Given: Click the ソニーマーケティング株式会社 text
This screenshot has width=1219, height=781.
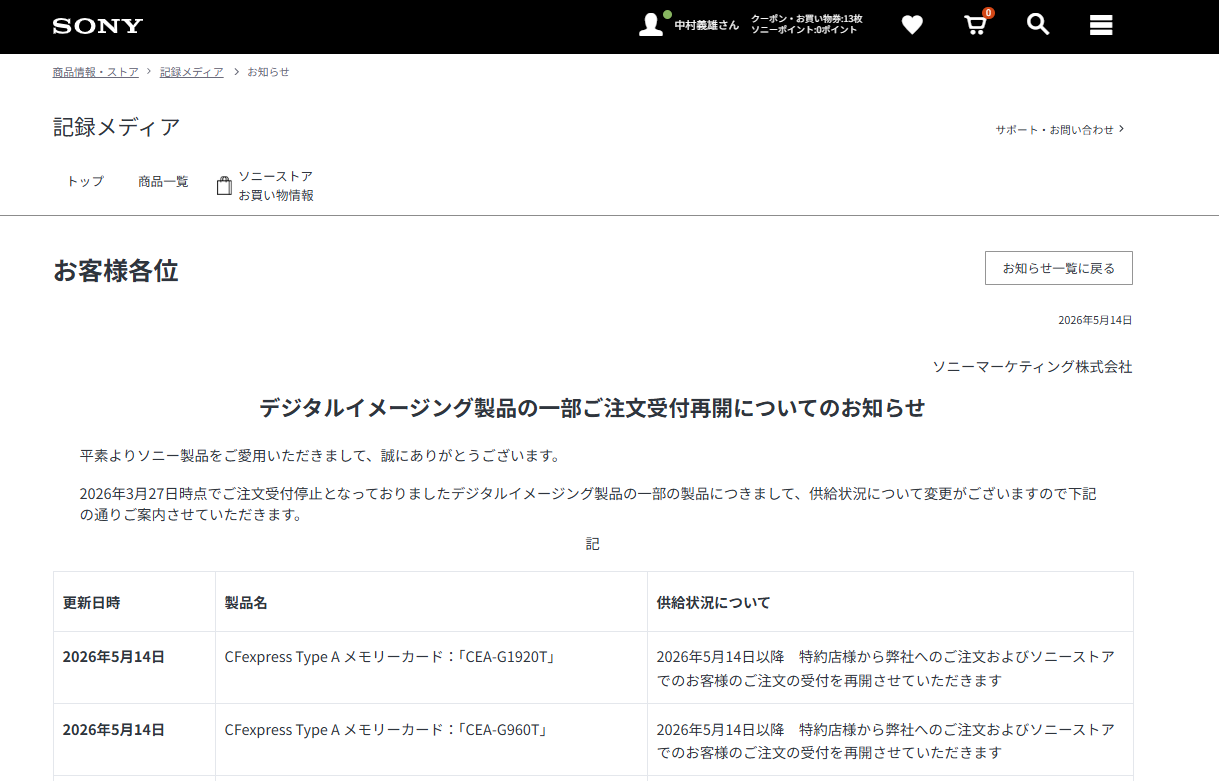Looking at the screenshot, I should pyautogui.click(x=1033, y=367).
